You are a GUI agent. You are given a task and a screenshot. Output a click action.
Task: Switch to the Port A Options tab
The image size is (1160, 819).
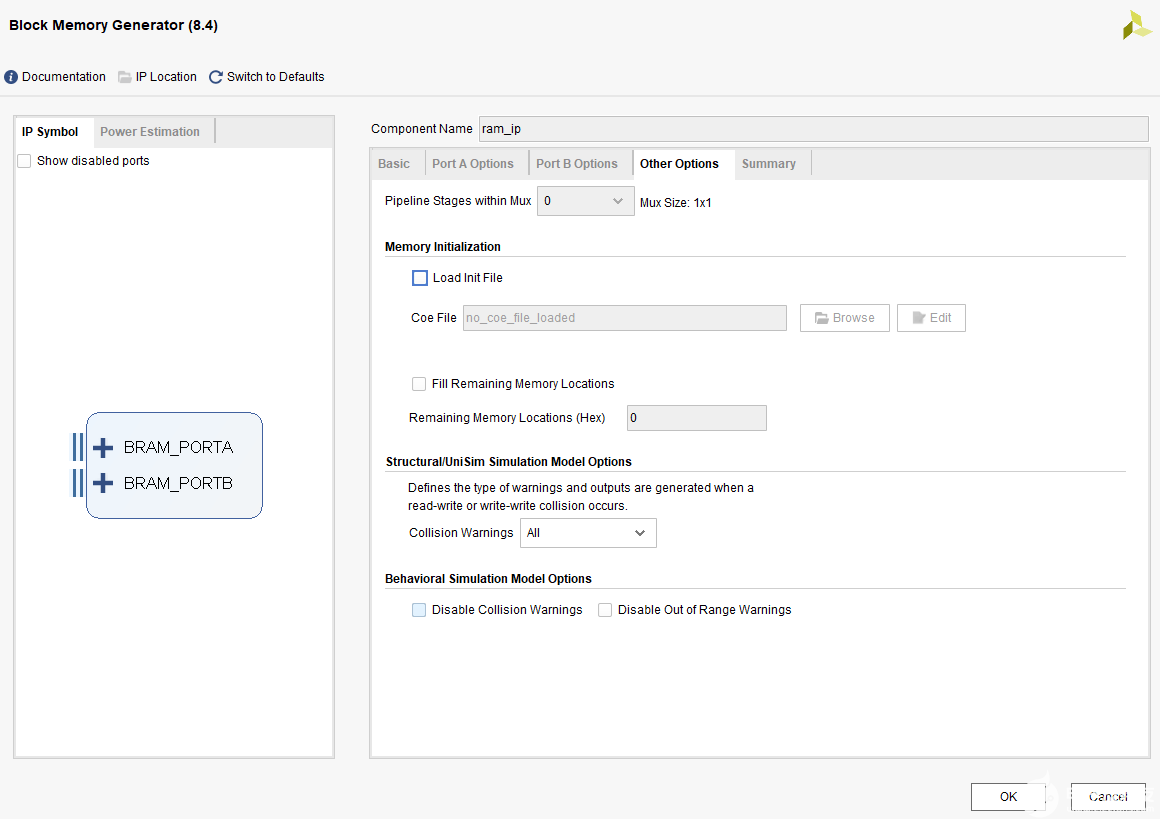click(472, 164)
